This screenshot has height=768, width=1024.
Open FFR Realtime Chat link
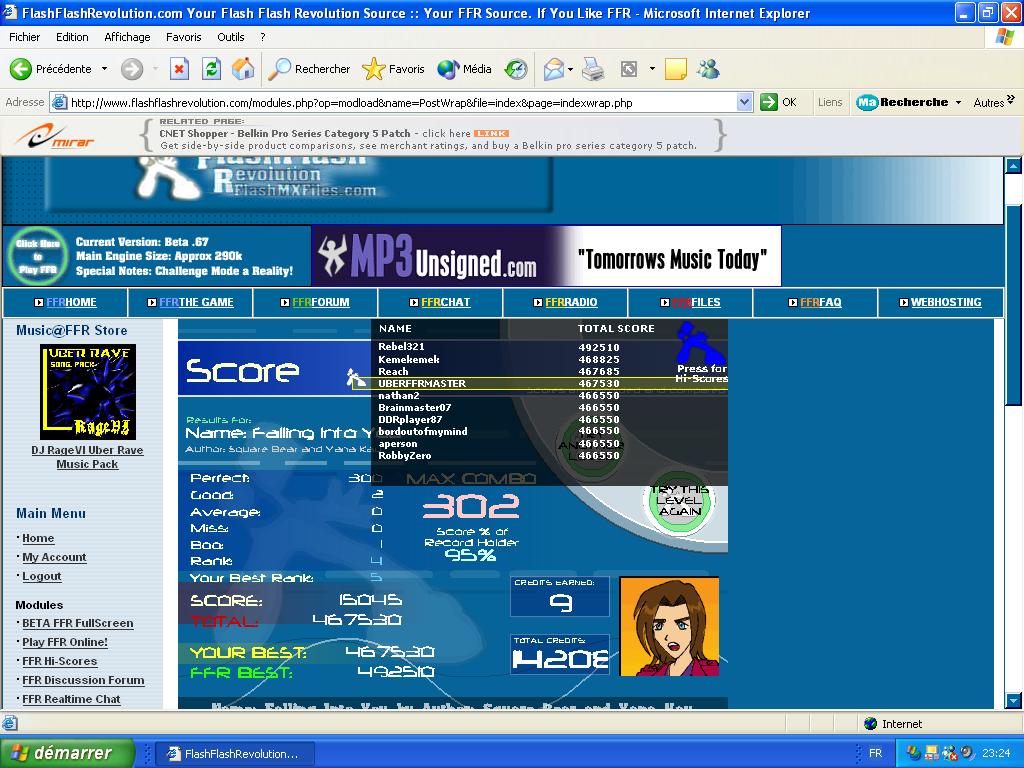coord(71,699)
